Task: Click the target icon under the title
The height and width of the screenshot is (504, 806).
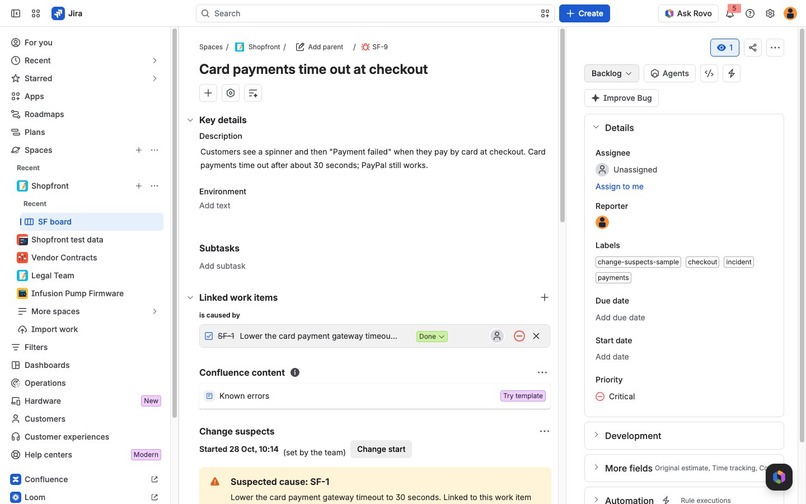Action: [x=230, y=93]
